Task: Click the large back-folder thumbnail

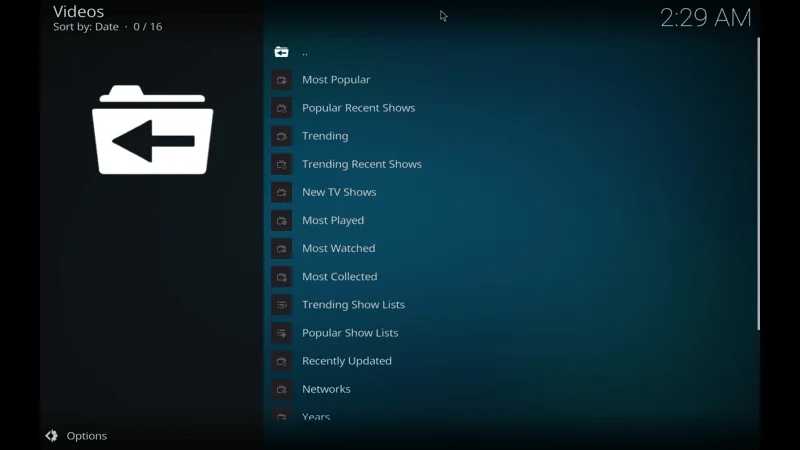Action: pyautogui.click(x=153, y=130)
